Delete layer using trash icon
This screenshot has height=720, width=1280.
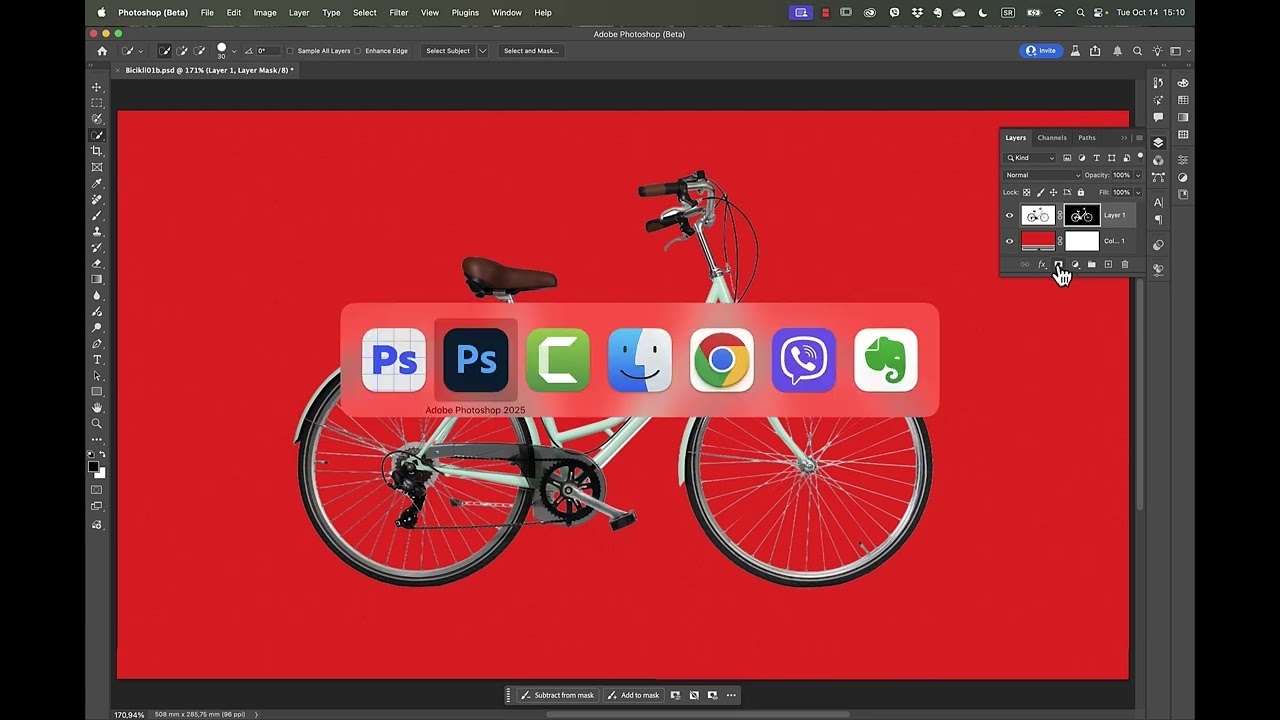click(1125, 265)
